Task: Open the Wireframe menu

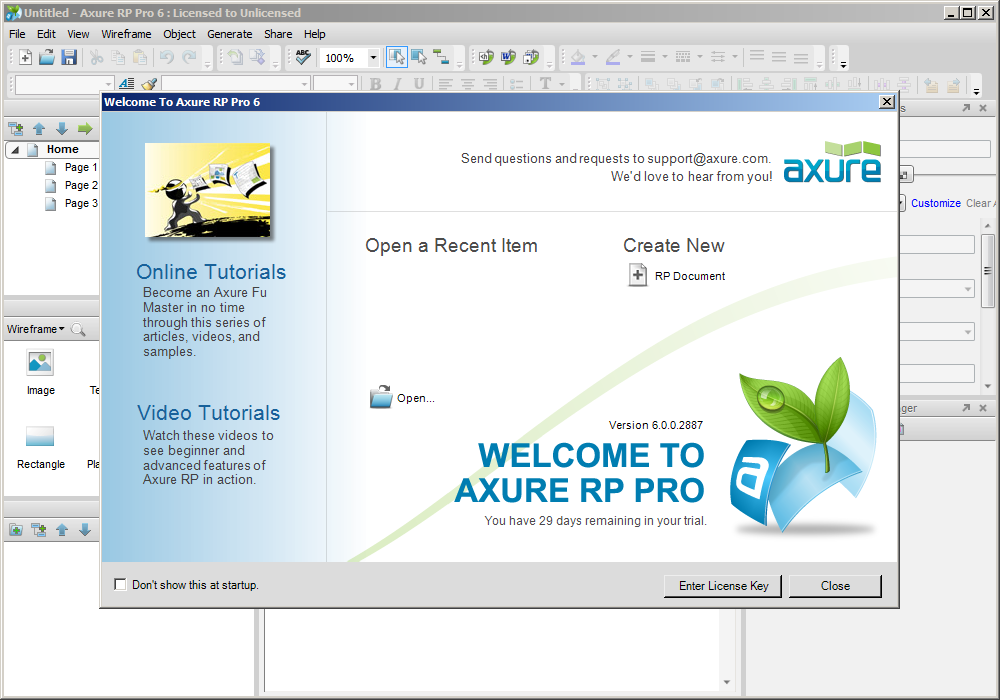Action: (126, 34)
